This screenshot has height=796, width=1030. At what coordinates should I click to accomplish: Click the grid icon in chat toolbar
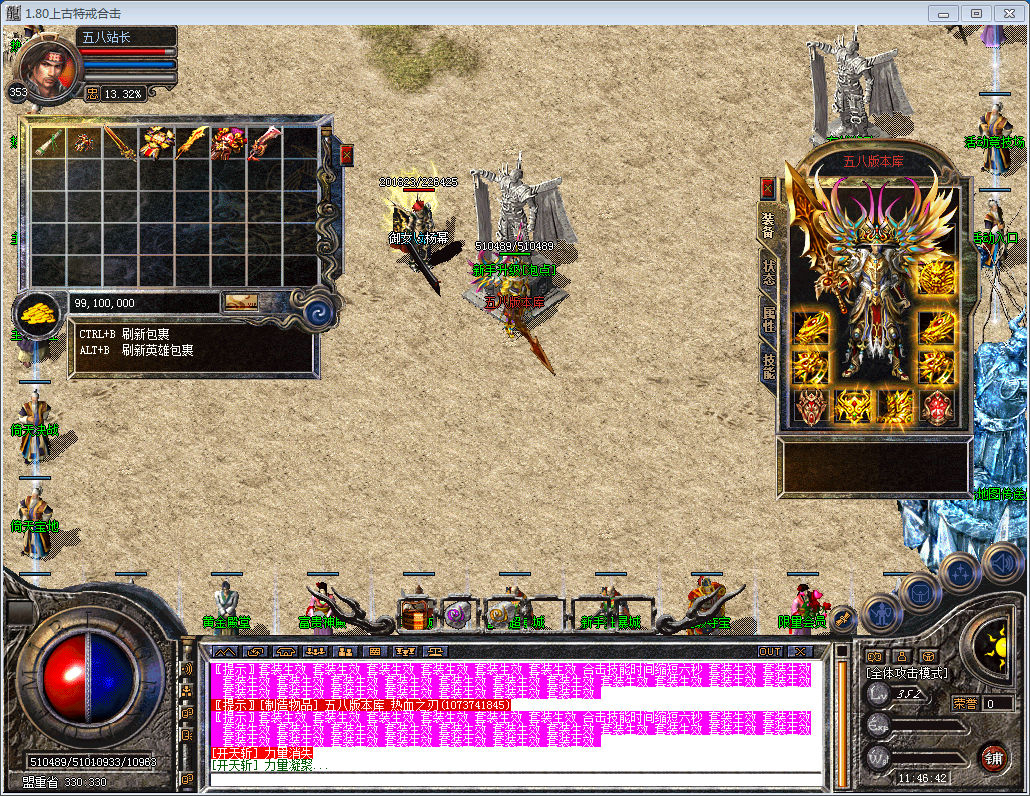pos(375,652)
